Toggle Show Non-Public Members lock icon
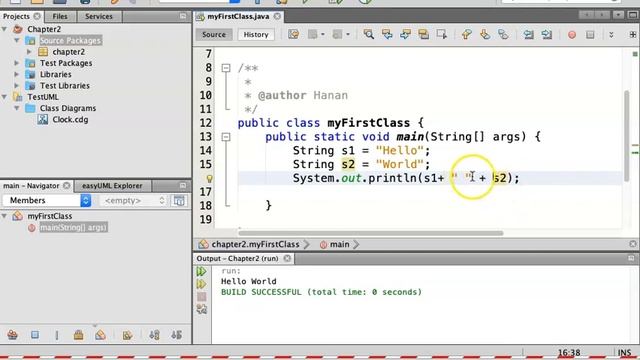The height and width of the screenshot is (360, 640). 78,335
